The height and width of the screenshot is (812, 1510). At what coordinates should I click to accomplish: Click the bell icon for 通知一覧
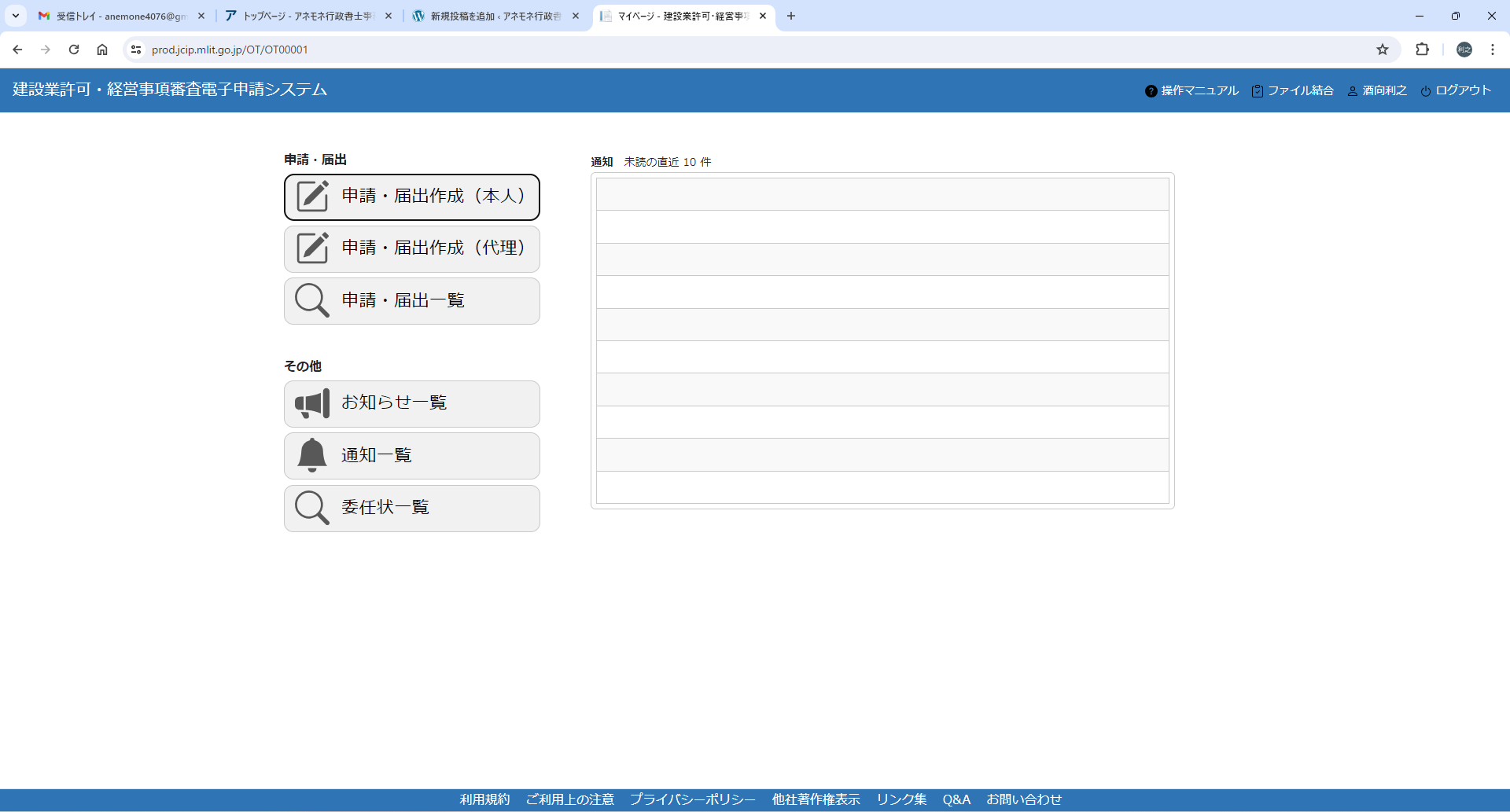point(312,455)
